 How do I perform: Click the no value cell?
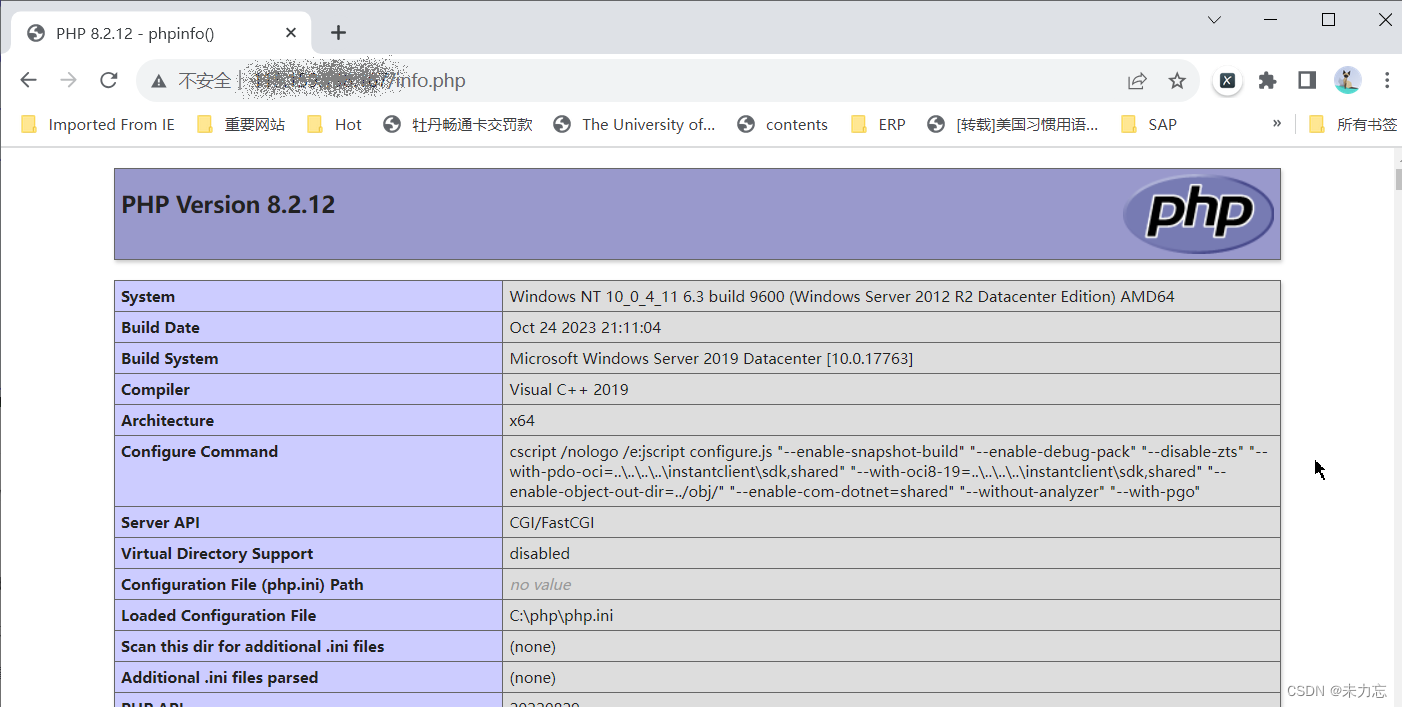point(891,584)
